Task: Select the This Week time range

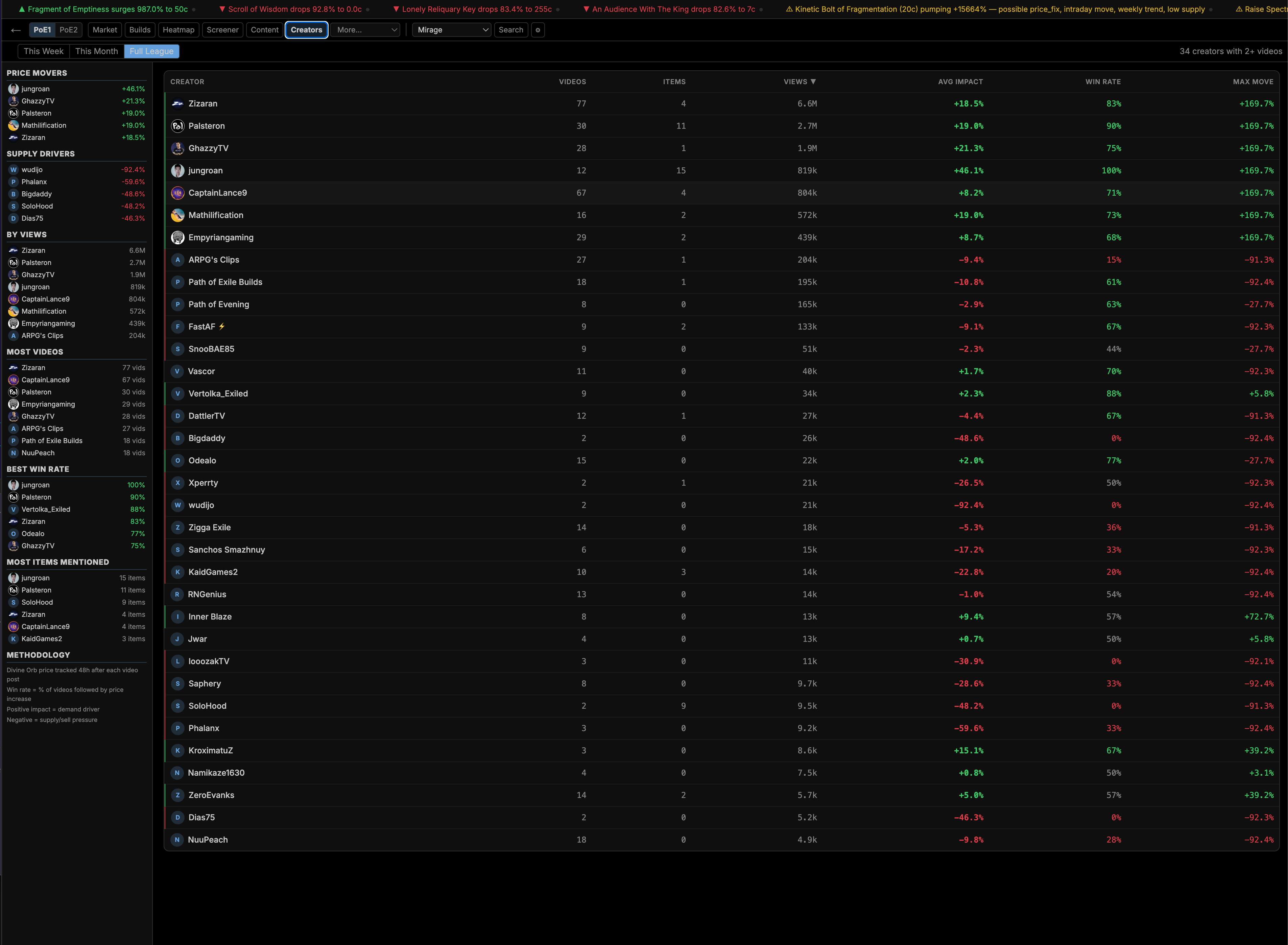Action: click(x=44, y=51)
